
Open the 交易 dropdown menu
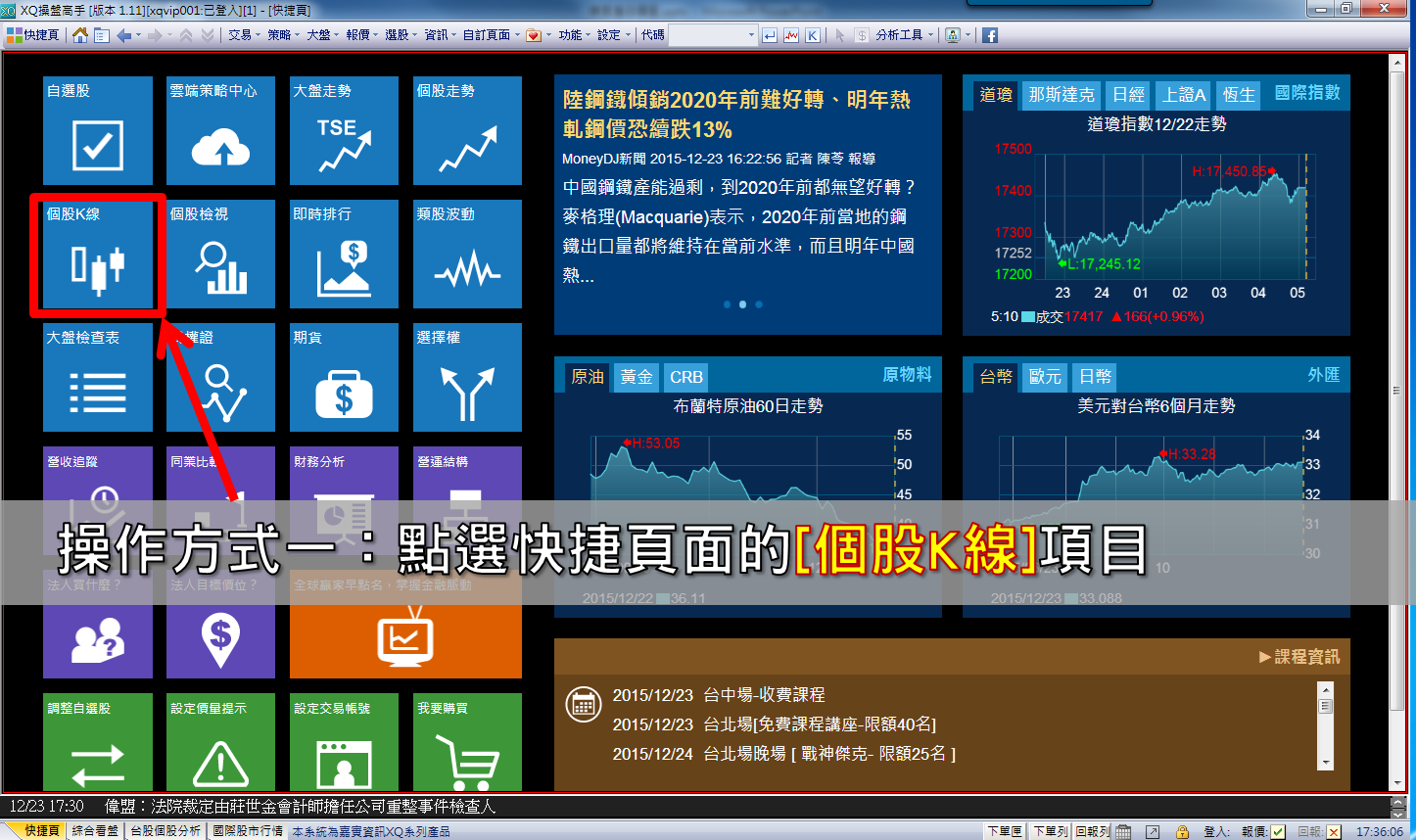[244, 35]
